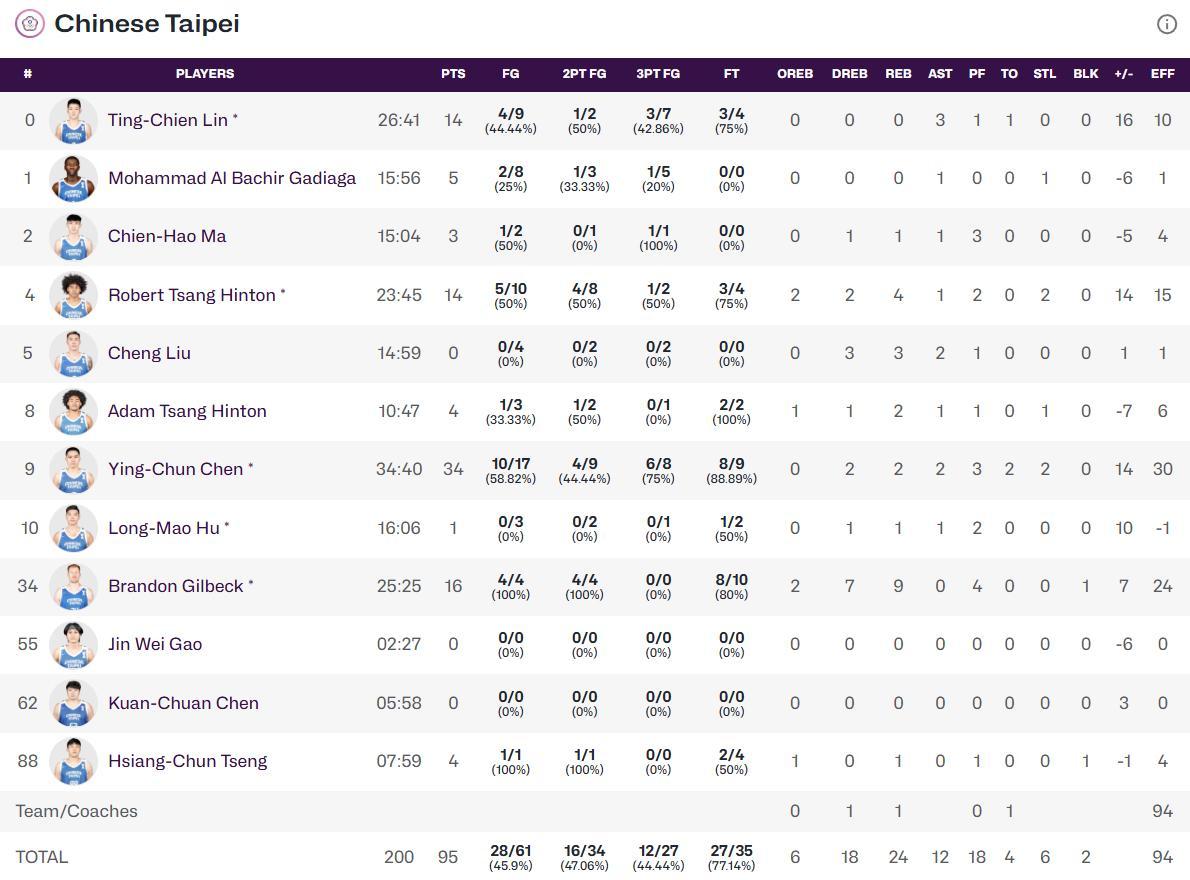Open Hsiang-Chun Tseng's avatar
The height and width of the screenshot is (880, 1190).
pyautogui.click(x=74, y=761)
